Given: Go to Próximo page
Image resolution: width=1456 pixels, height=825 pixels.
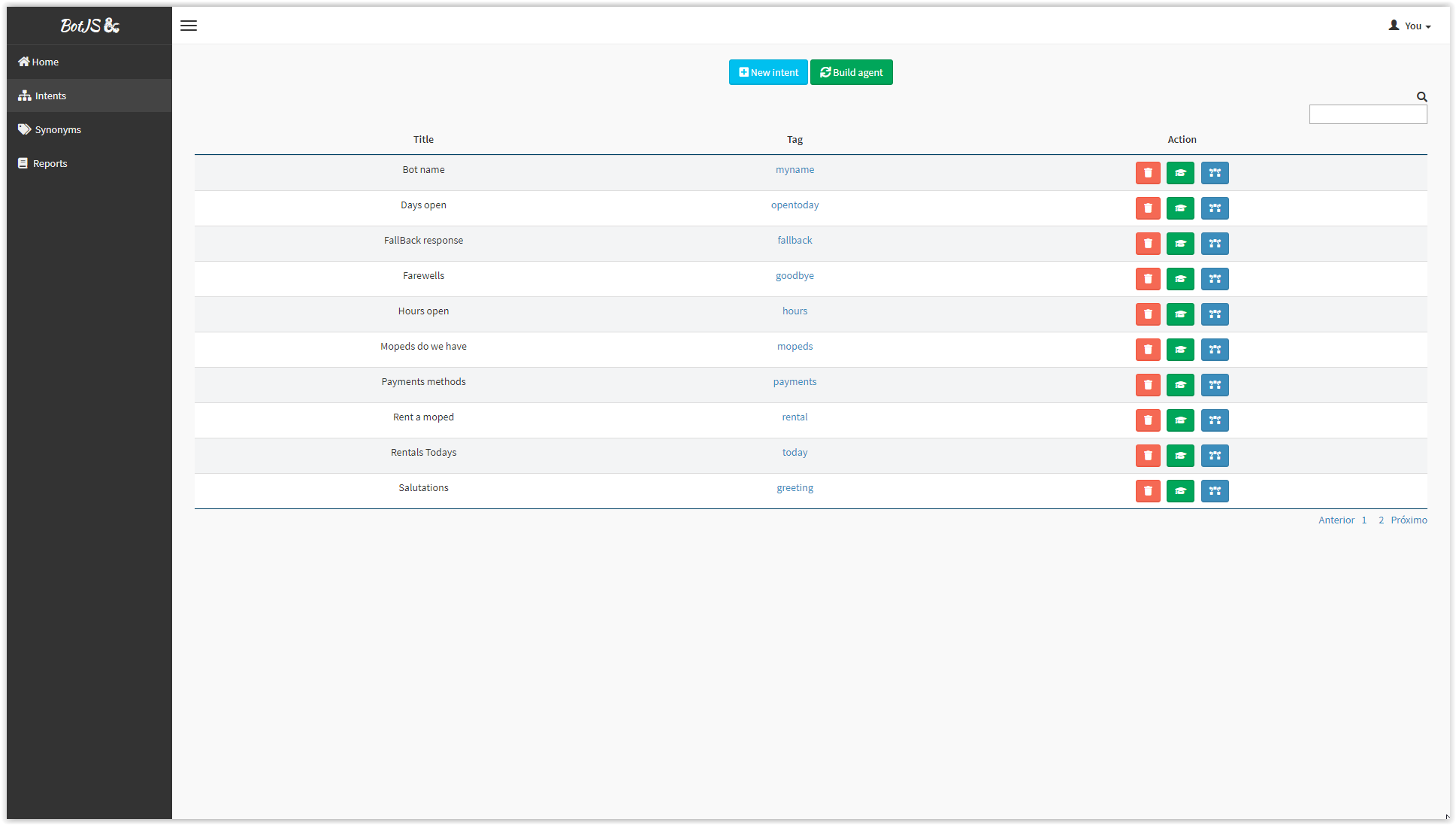Looking at the screenshot, I should (1409, 520).
